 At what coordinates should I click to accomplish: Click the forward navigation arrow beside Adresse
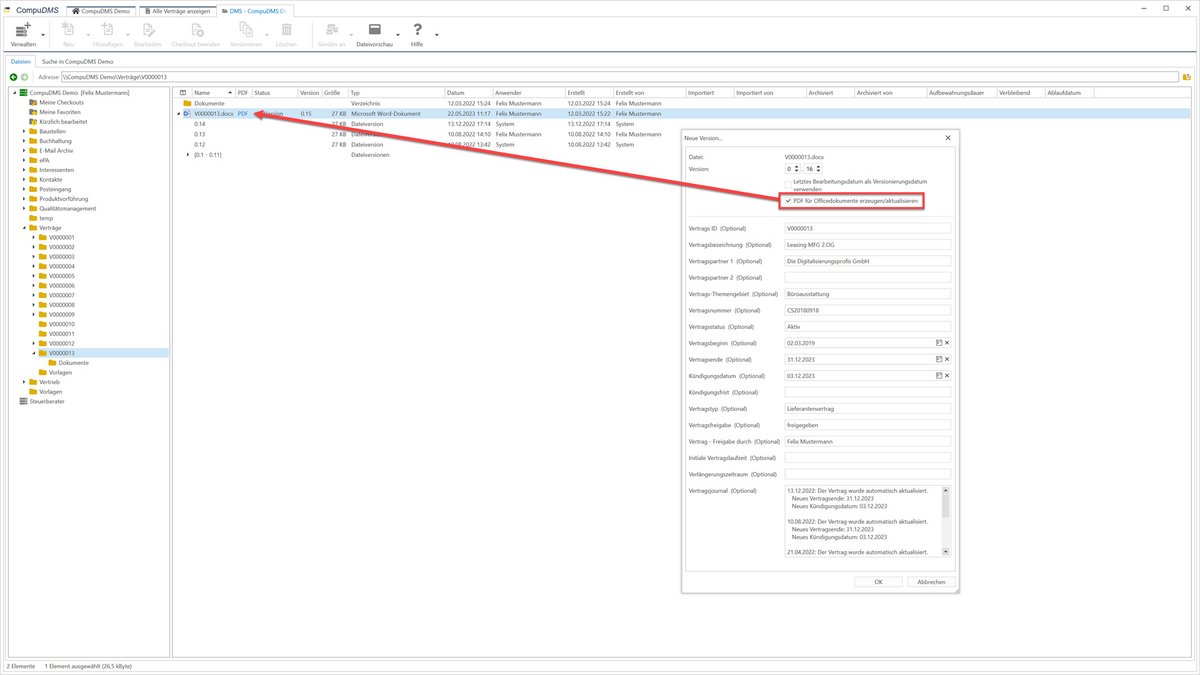pyautogui.click(x=24, y=76)
